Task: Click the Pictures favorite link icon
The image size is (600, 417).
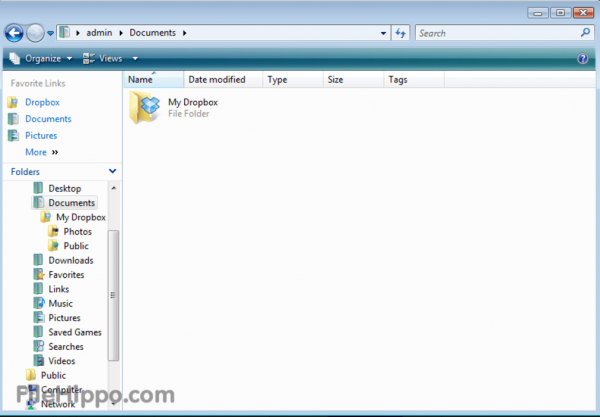Action: pos(13,136)
